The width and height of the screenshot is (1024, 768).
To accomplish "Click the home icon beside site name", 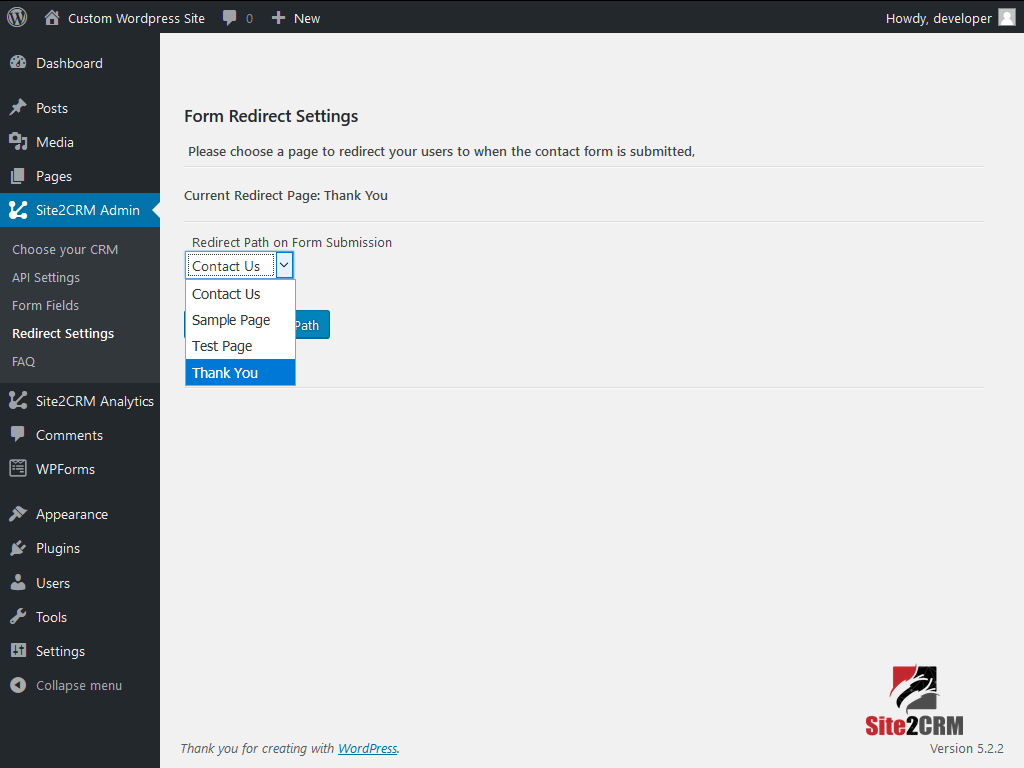I will point(52,18).
